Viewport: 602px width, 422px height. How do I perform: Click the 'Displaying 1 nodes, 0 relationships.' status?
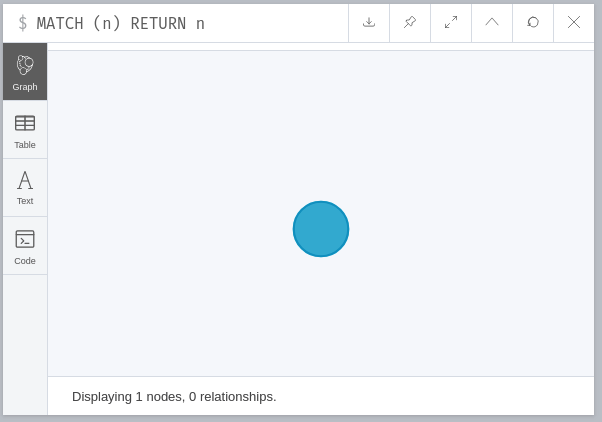click(x=174, y=396)
